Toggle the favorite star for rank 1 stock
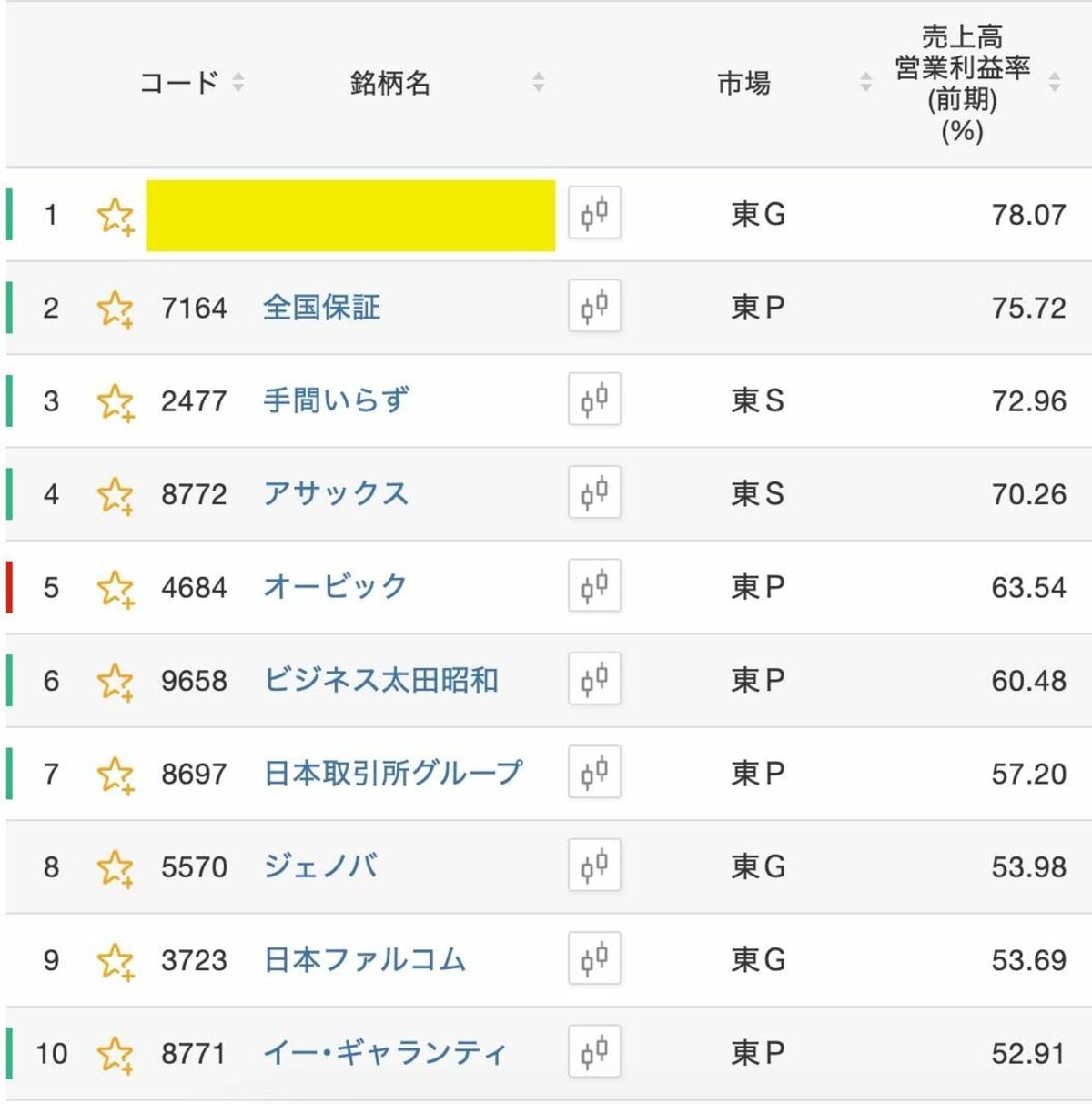The width and height of the screenshot is (1092, 1104). coord(116,213)
